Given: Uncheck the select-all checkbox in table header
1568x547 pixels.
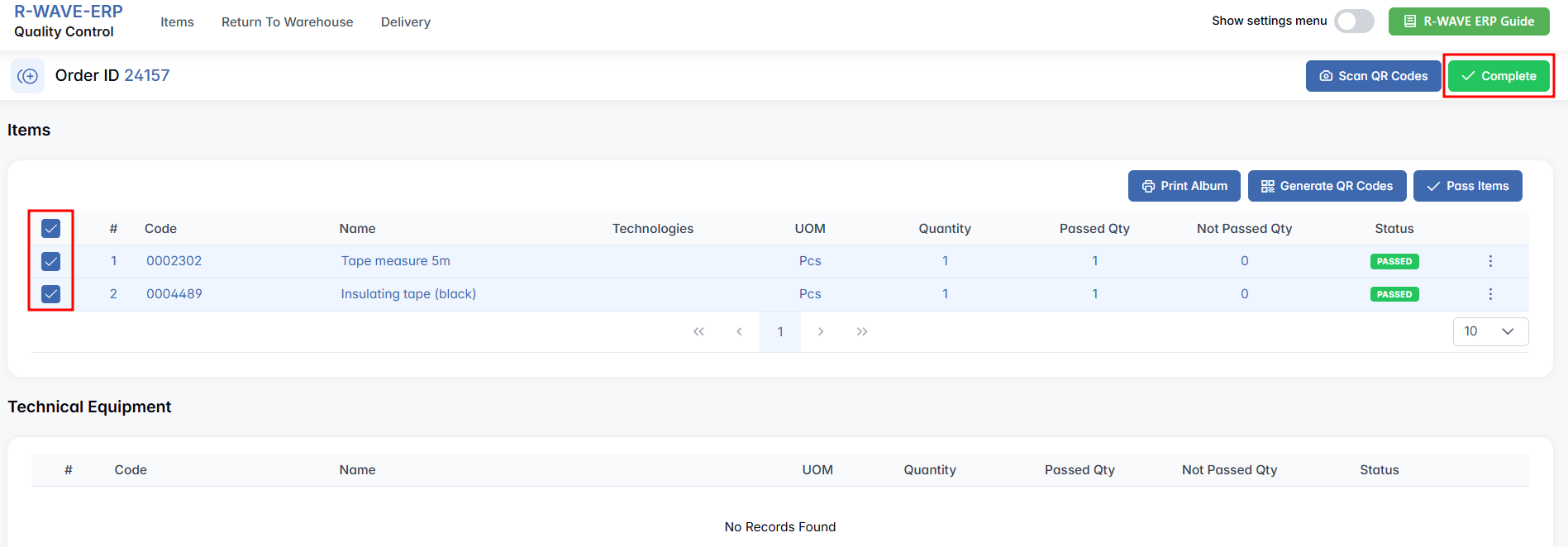Looking at the screenshot, I should tap(51, 229).
